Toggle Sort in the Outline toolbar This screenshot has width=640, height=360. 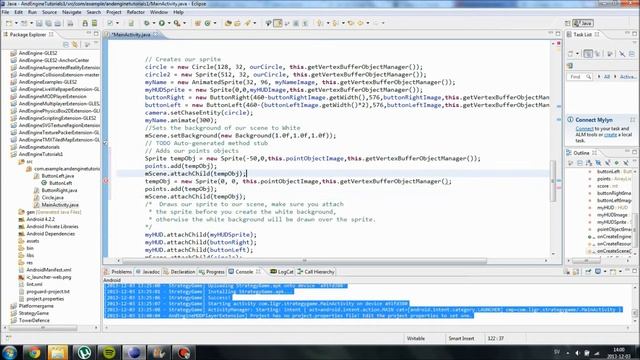[x=589, y=163]
